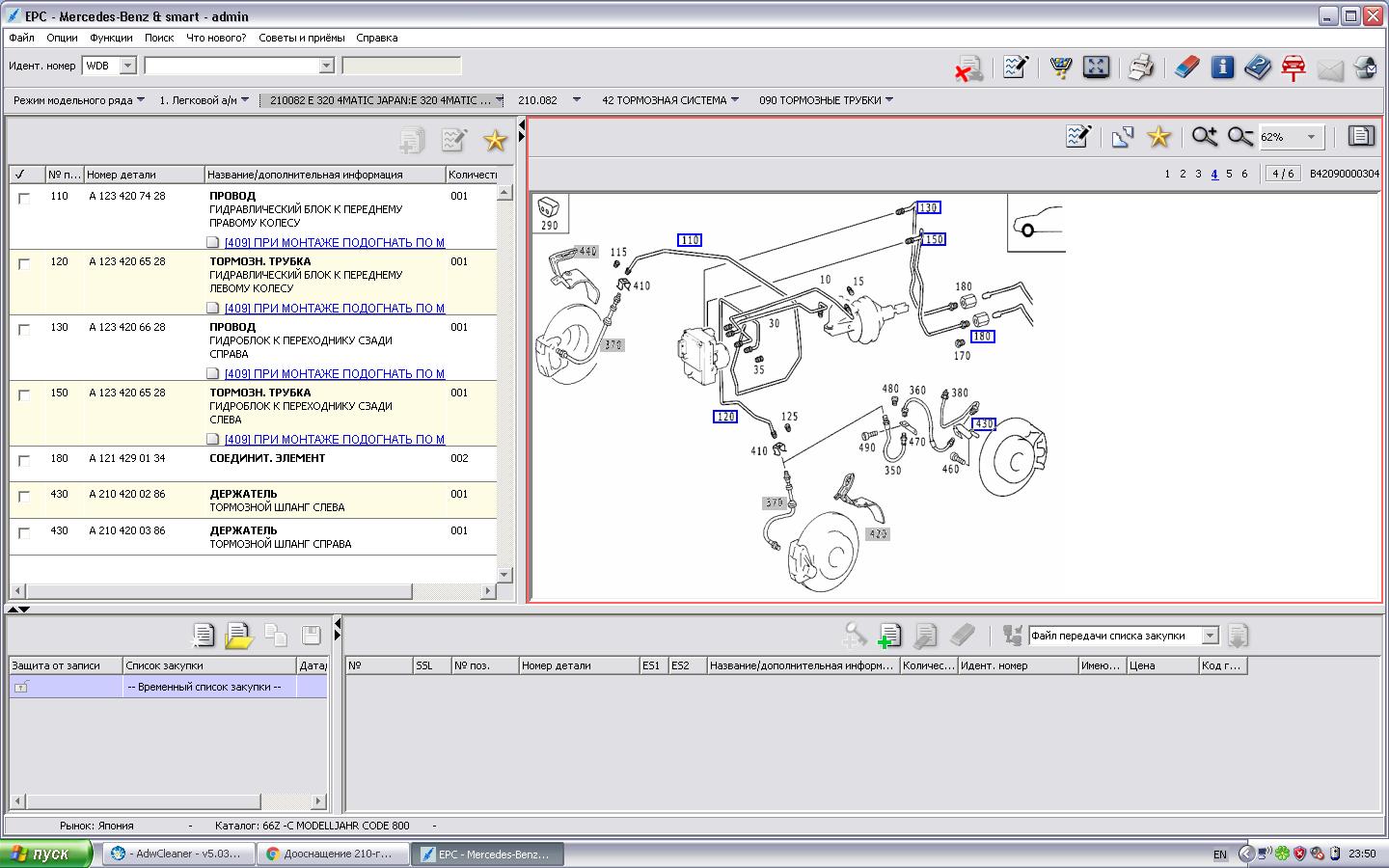Click the detach picture window icon
This screenshot has height=868, width=1389.
[1122, 137]
